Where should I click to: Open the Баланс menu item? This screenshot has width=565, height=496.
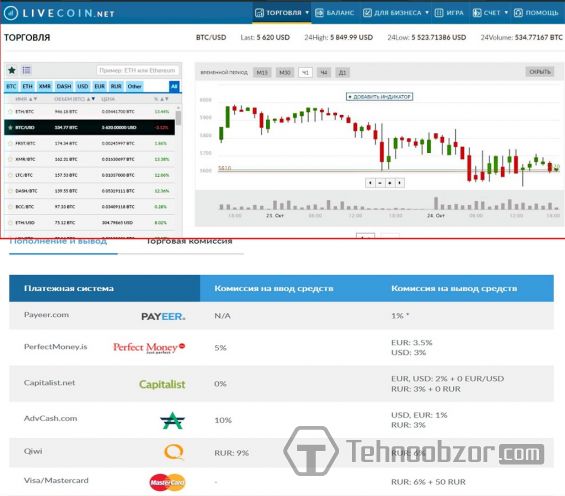335,13
